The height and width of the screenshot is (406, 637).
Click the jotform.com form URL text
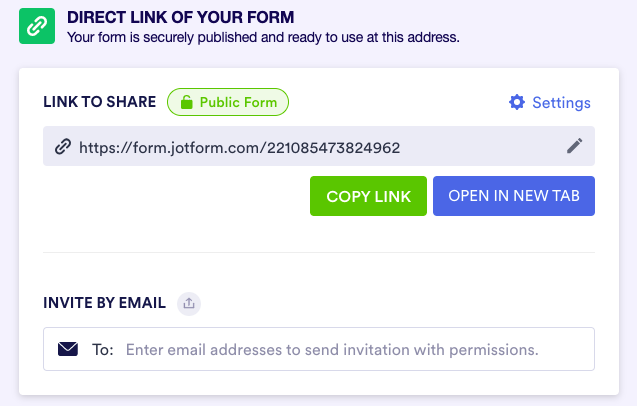240,147
